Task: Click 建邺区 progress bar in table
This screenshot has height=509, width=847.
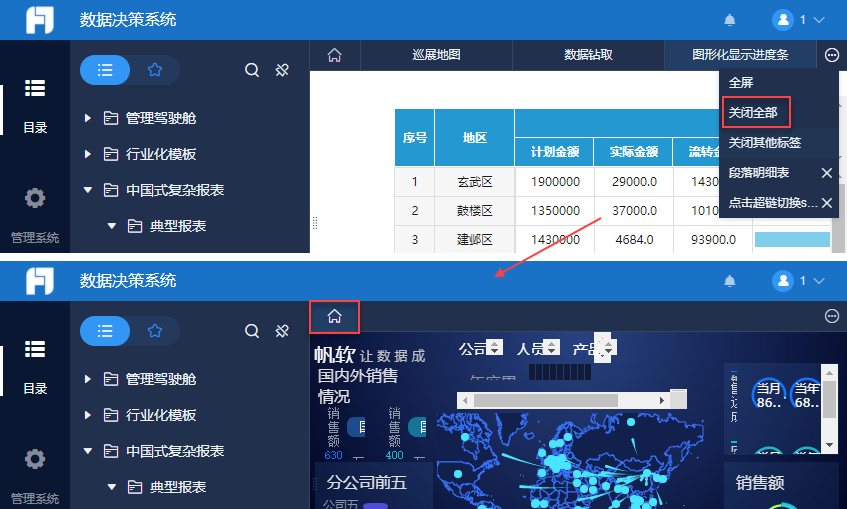Action: click(x=792, y=239)
